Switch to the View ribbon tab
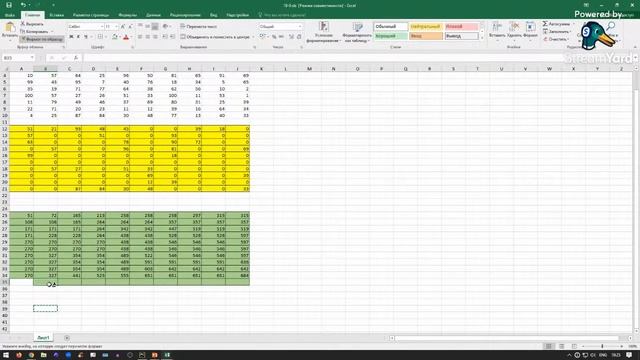Screen dimensions: 640x360 pyautogui.click(x=213, y=15)
